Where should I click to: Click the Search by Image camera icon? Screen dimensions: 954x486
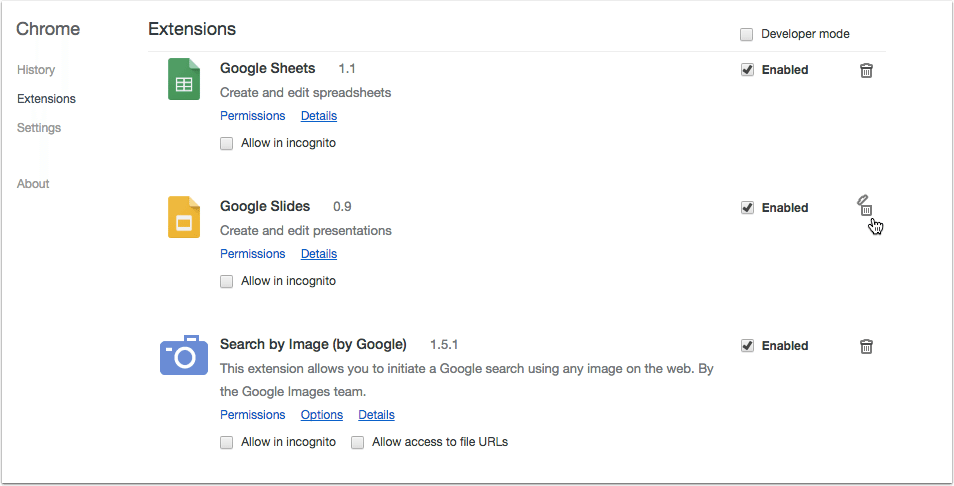point(184,355)
